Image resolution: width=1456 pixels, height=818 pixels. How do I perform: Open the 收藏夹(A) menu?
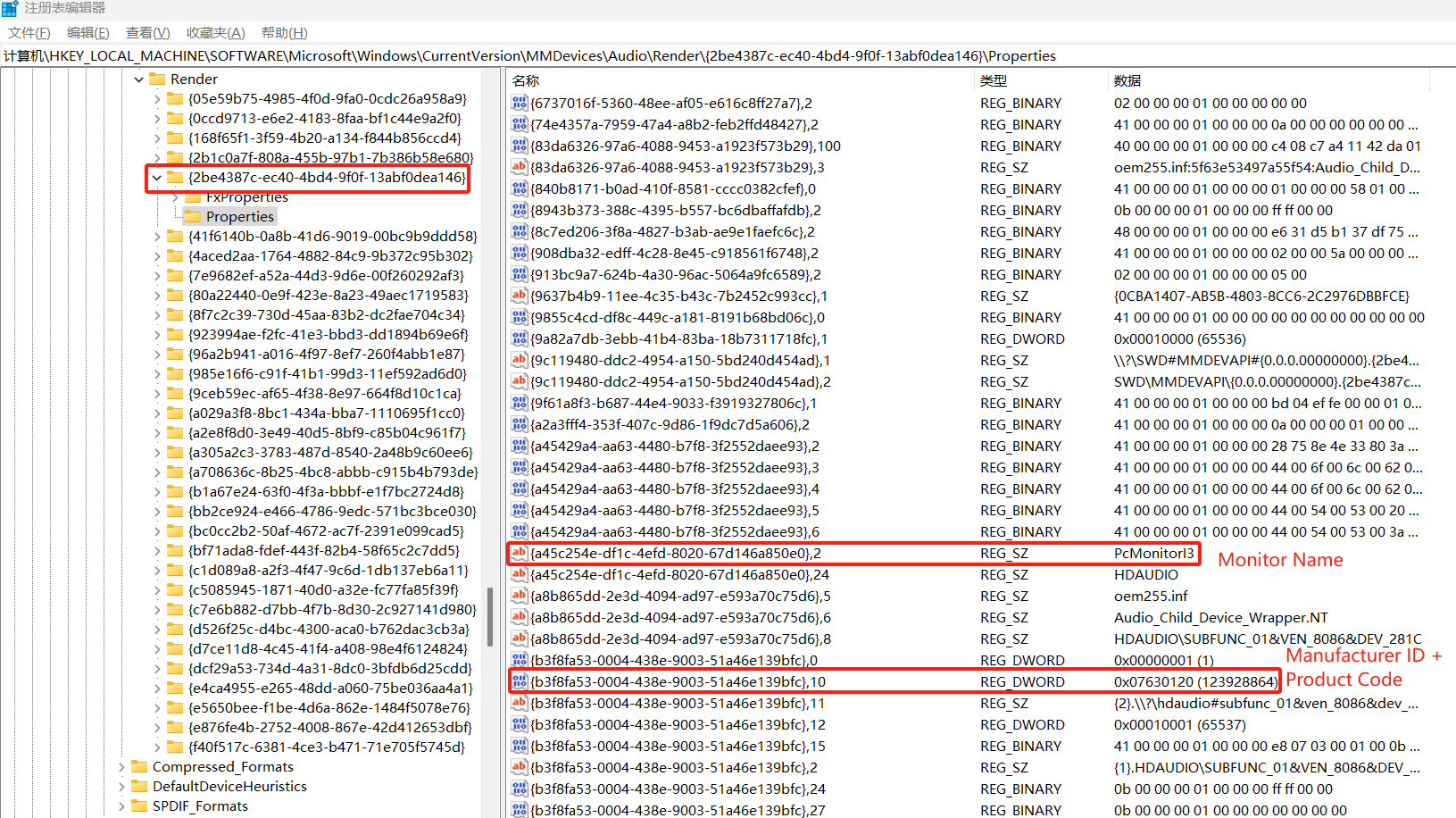point(215,33)
